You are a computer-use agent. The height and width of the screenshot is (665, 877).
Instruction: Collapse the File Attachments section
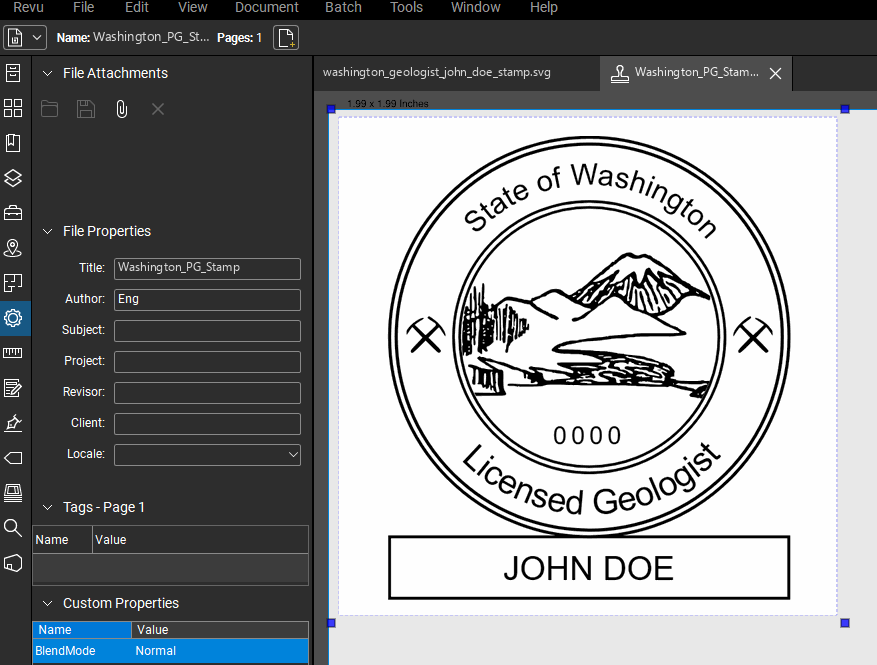[x=48, y=73]
